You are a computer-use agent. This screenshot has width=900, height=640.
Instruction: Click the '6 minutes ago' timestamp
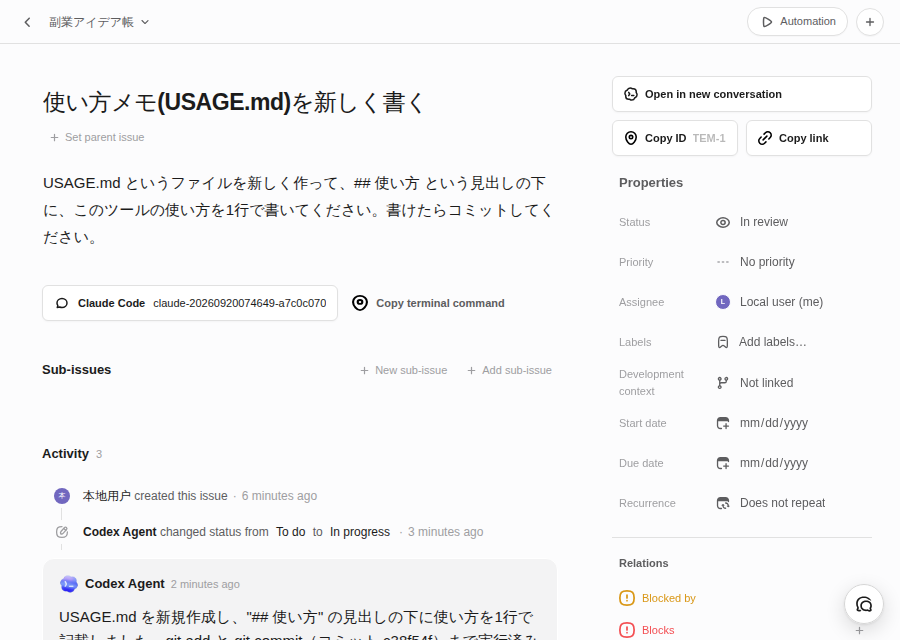point(279,496)
